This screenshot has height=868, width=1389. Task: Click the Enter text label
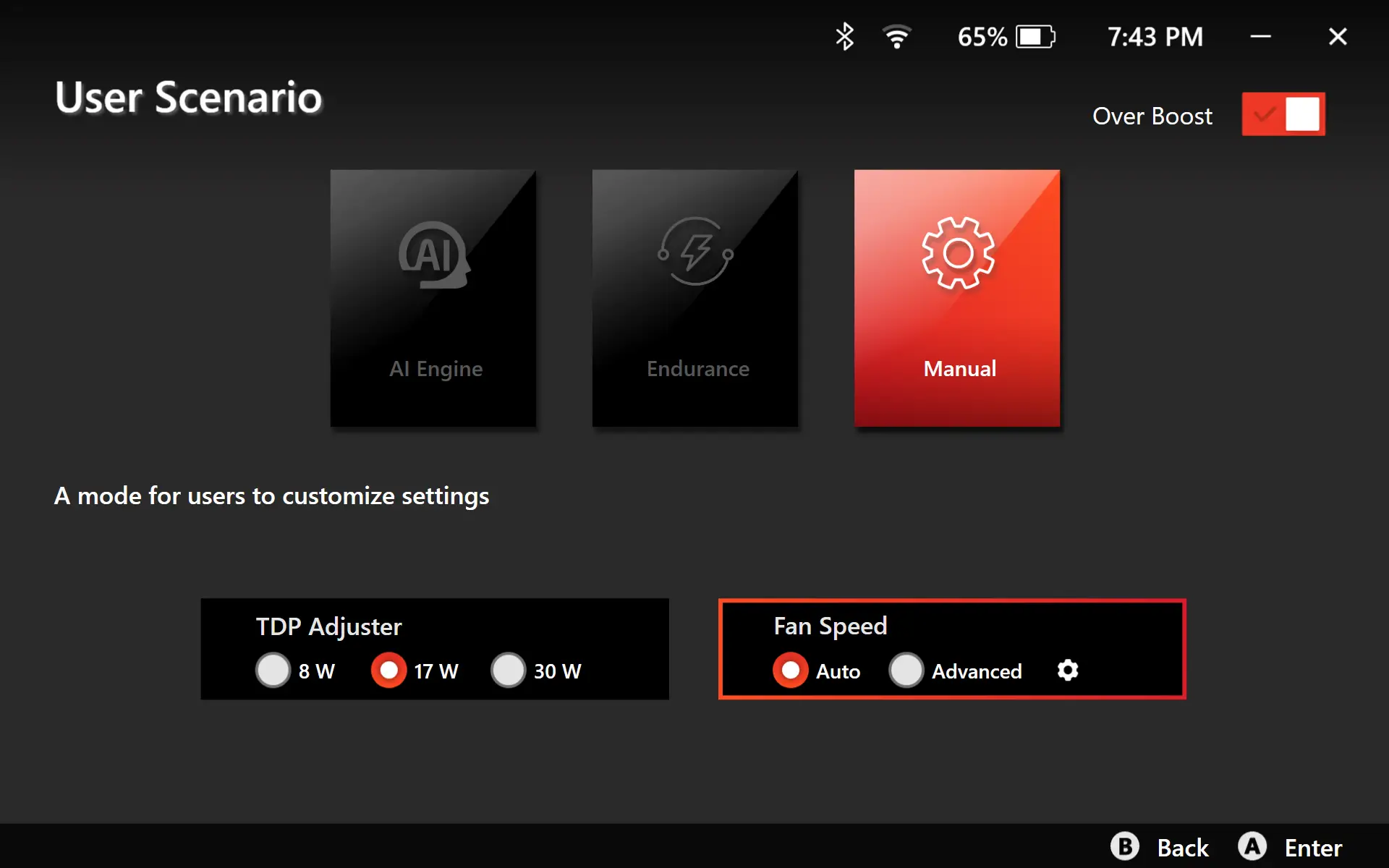point(1312,848)
